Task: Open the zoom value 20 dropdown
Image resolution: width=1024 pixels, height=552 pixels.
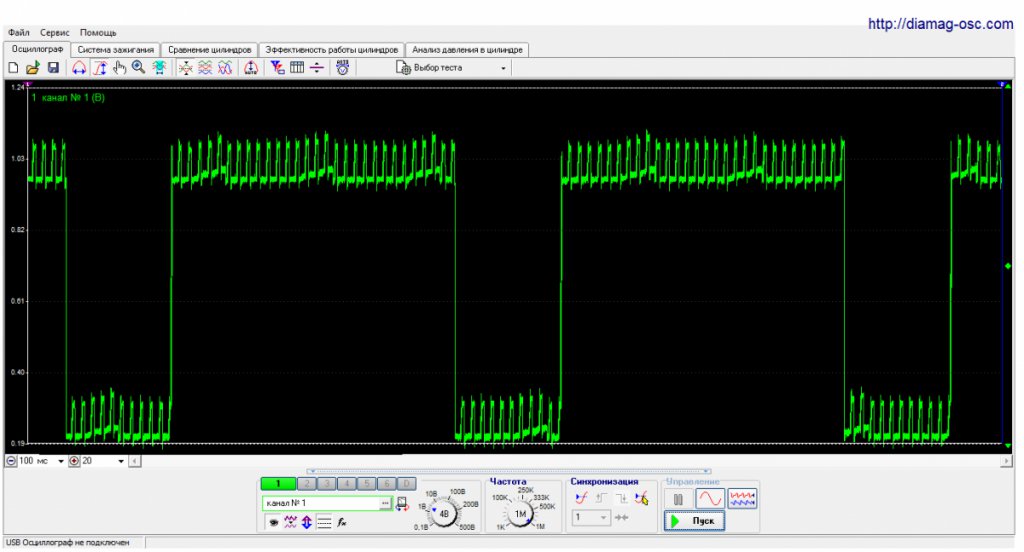Action: [x=121, y=461]
